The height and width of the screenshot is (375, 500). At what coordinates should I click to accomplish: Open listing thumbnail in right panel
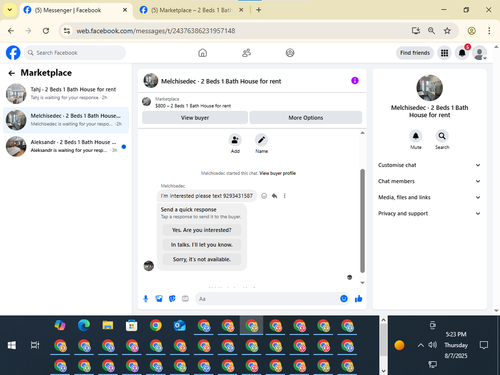430,88
